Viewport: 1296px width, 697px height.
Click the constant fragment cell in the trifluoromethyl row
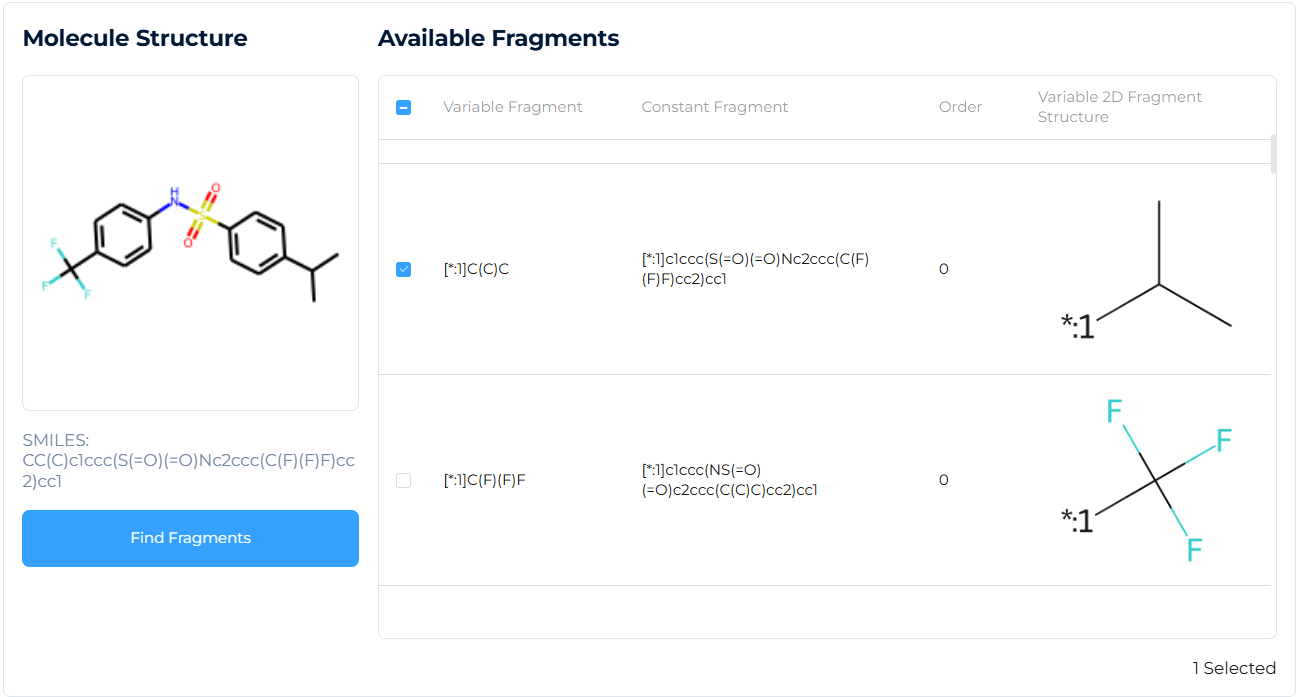tap(729, 480)
